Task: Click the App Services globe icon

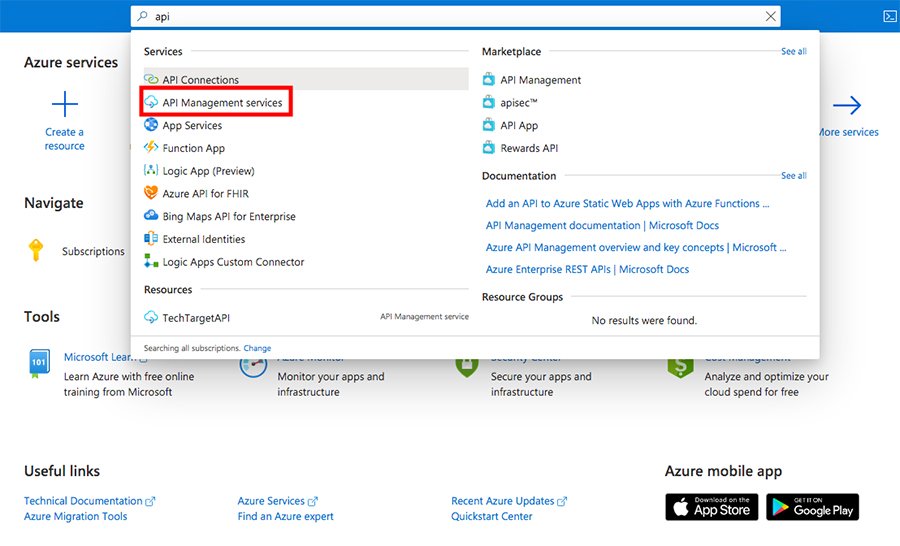Action: coord(151,126)
